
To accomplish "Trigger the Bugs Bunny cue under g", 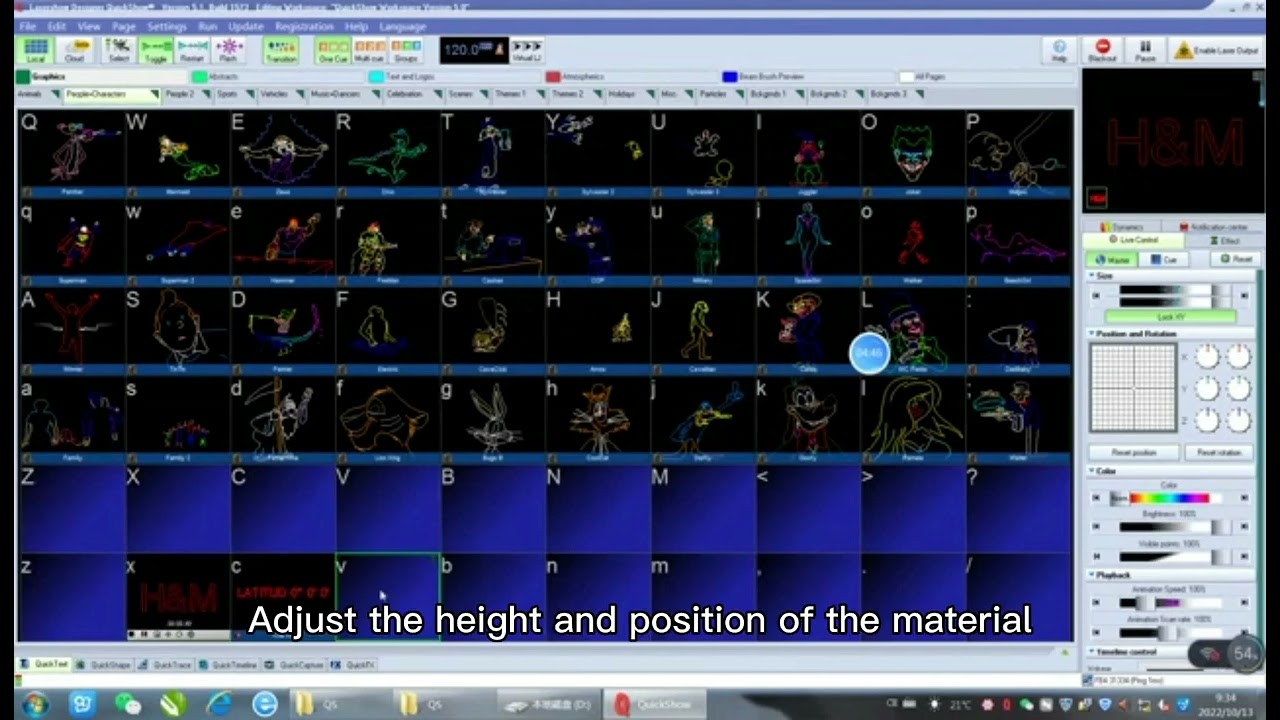I will pyautogui.click(x=493, y=420).
